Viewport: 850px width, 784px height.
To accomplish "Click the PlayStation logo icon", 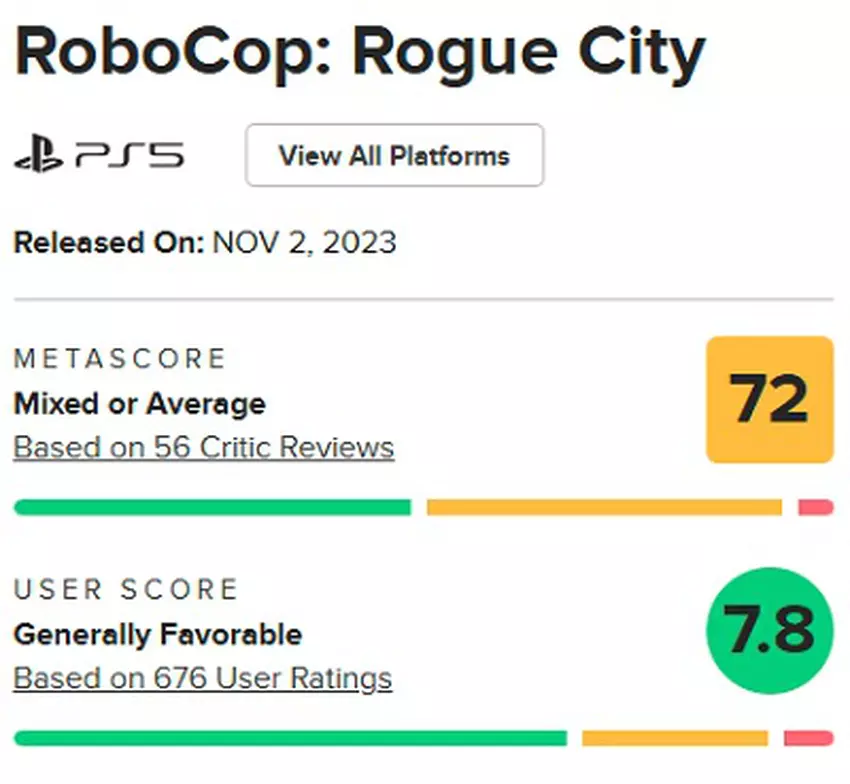I will [38, 157].
